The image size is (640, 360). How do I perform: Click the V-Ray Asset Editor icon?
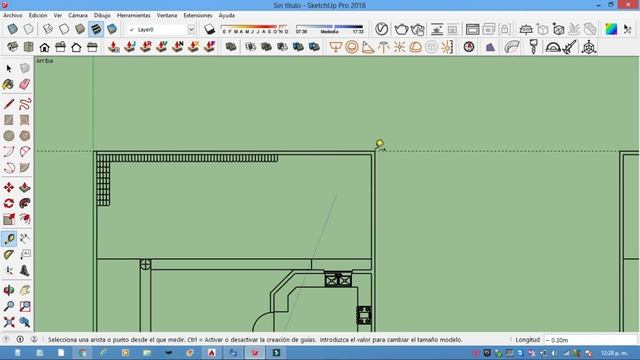[x=382, y=29]
